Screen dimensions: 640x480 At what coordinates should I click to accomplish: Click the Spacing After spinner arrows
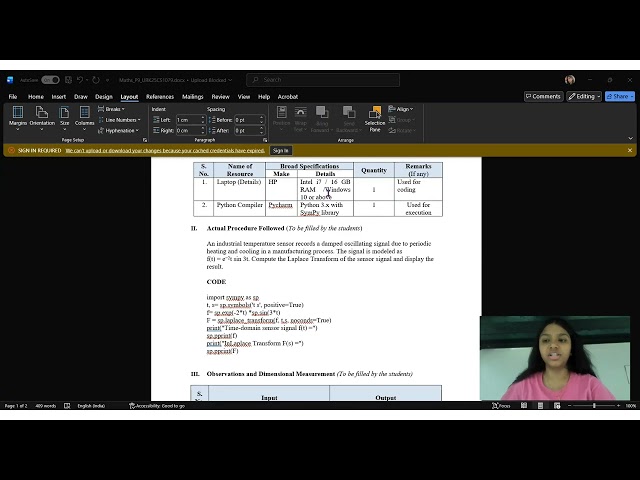click(262, 131)
